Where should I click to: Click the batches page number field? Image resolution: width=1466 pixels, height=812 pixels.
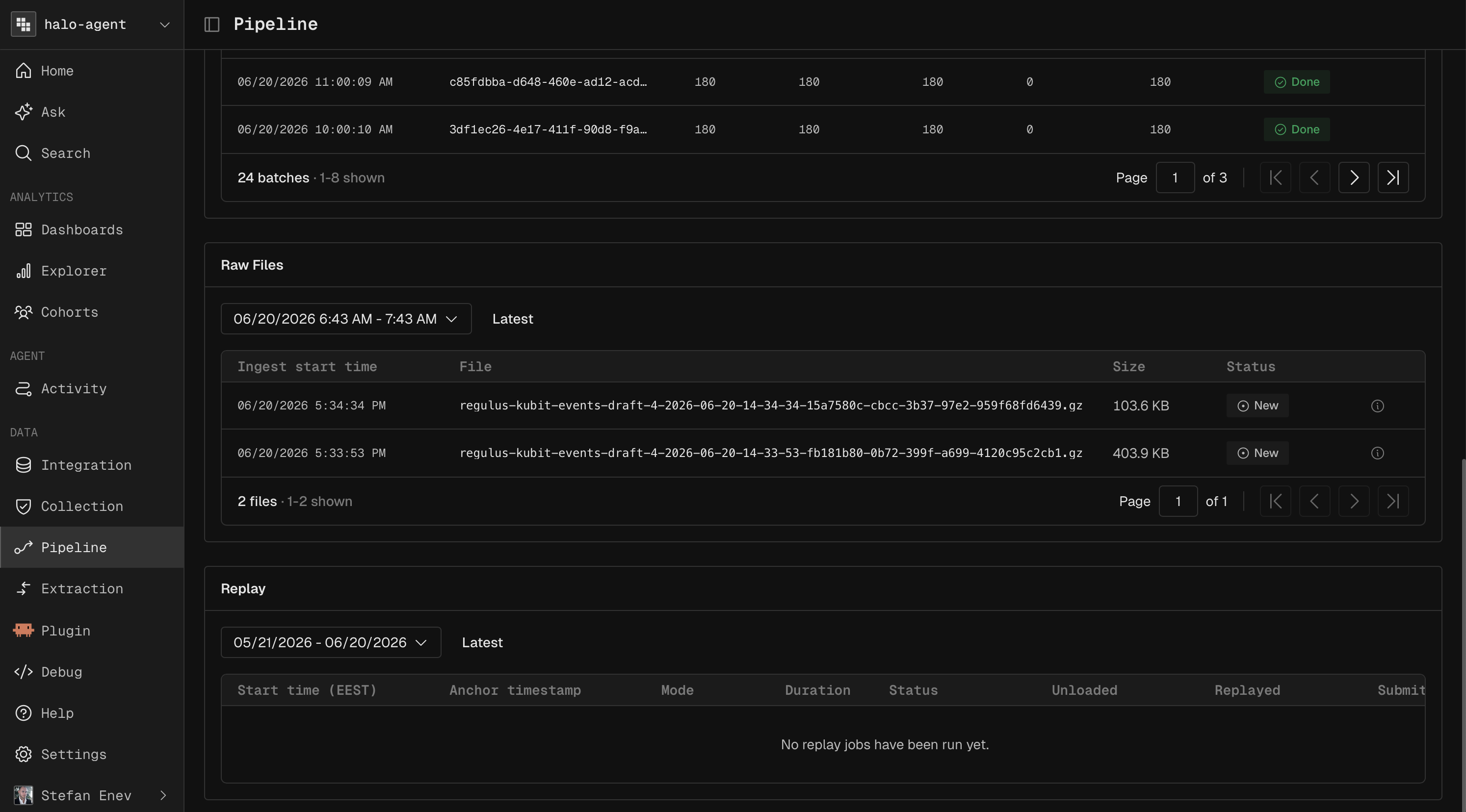pyautogui.click(x=1175, y=178)
